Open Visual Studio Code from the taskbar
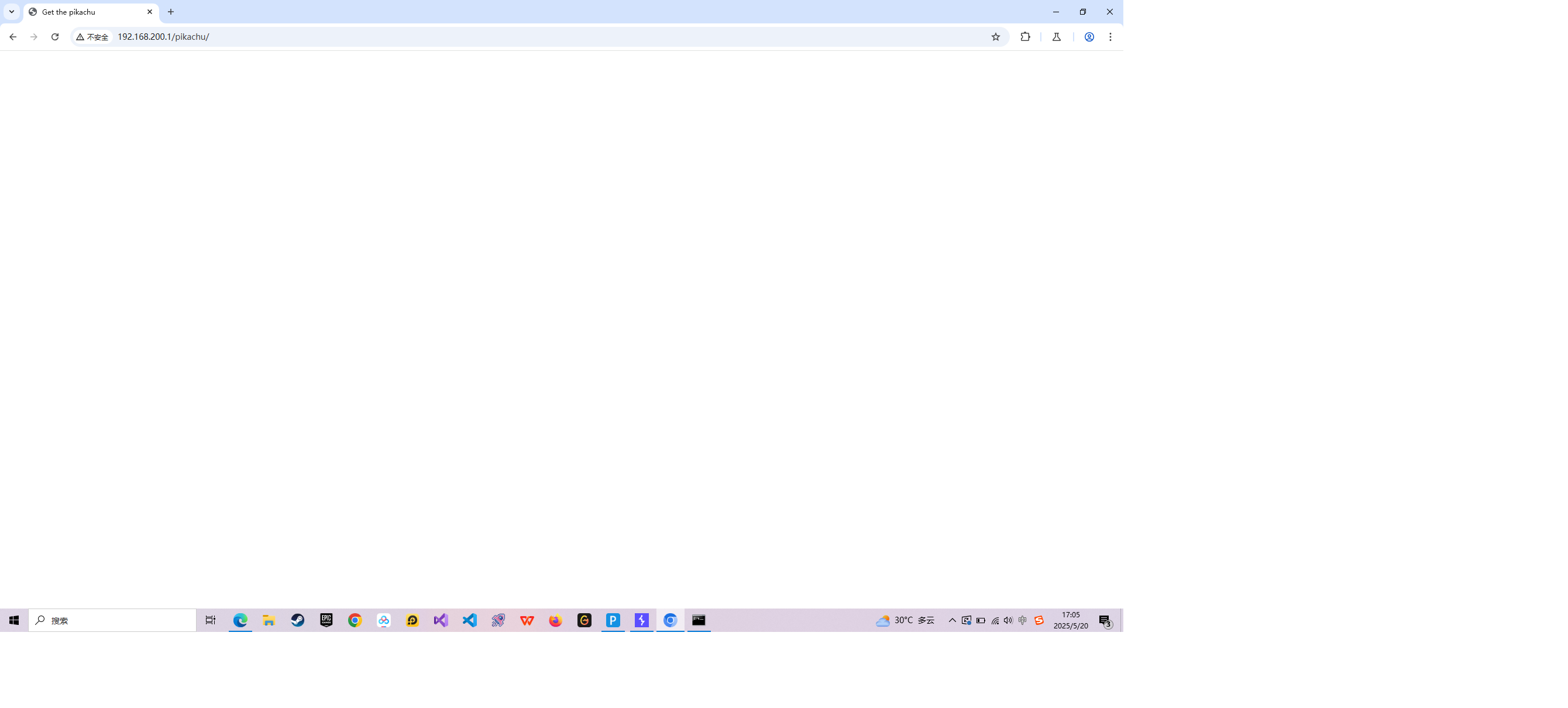 pyautogui.click(x=469, y=620)
